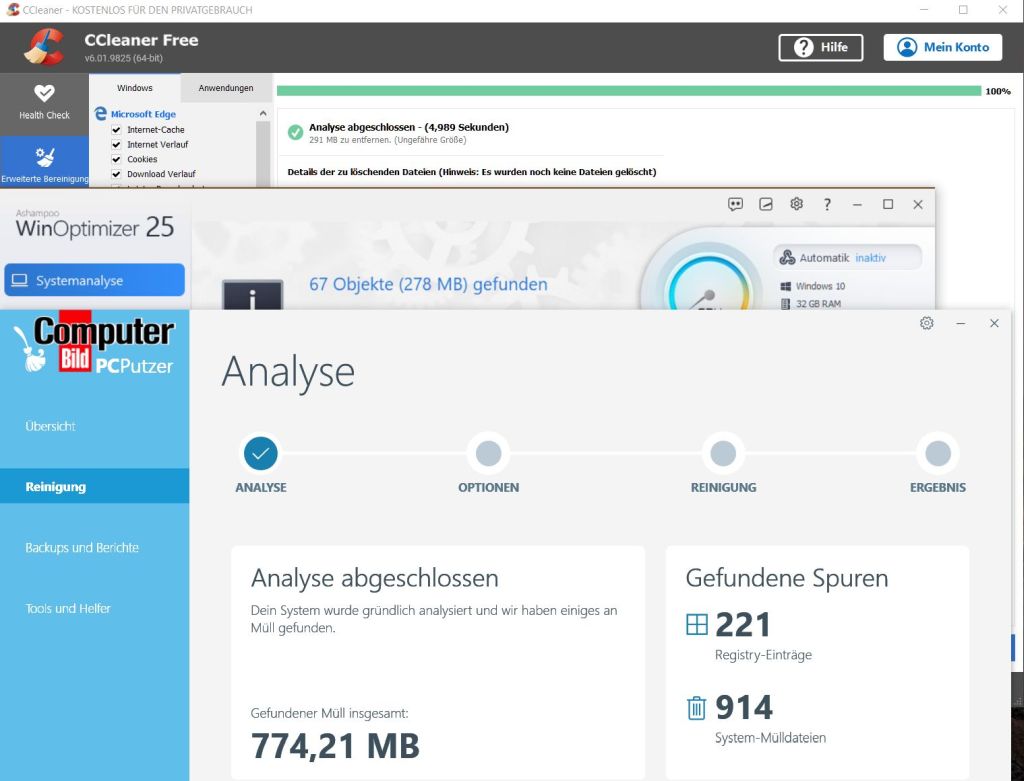
Task: Close the PCPutzer window
Action: (x=994, y=323)
